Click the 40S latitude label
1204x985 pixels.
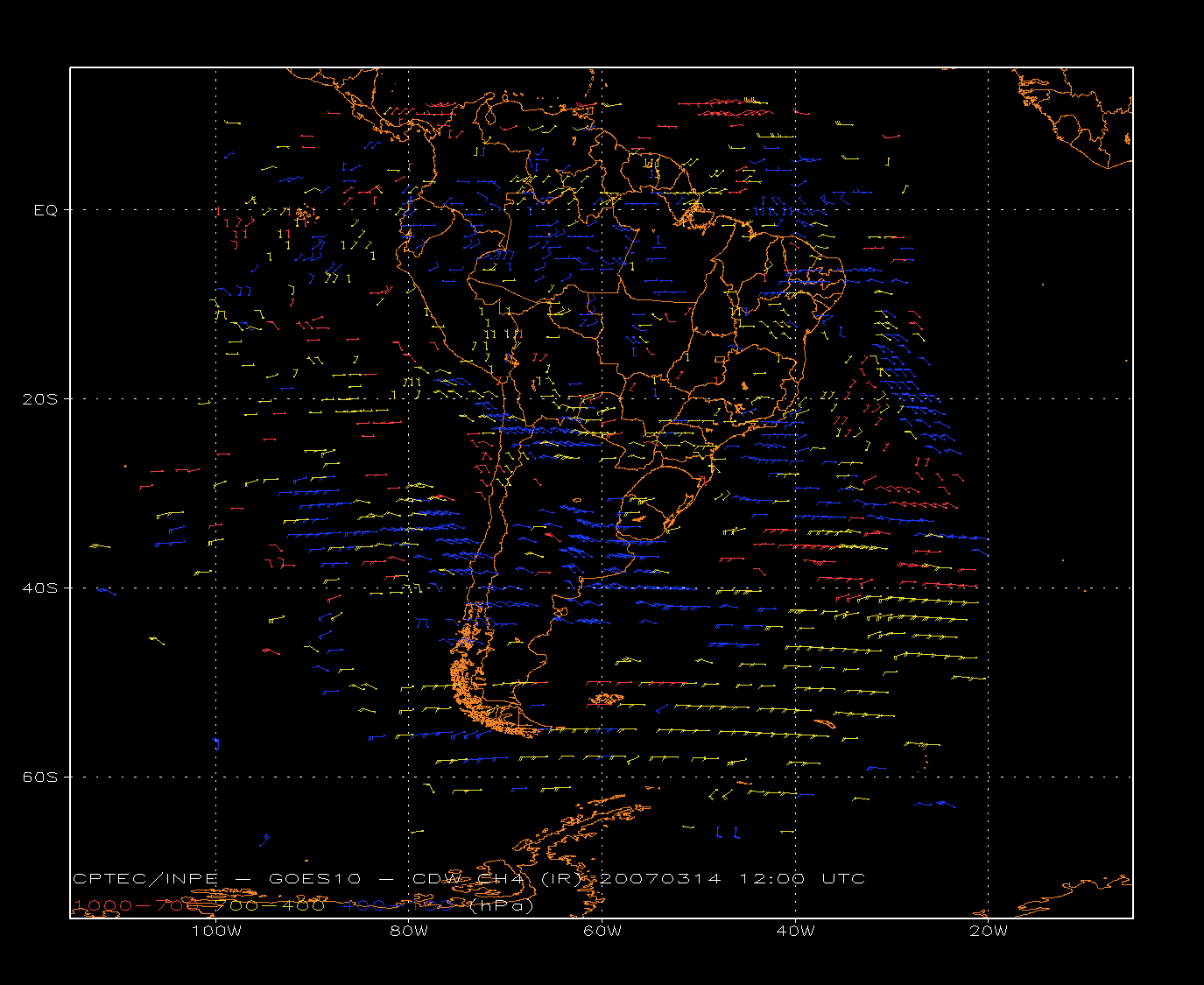tap(39, 588)
